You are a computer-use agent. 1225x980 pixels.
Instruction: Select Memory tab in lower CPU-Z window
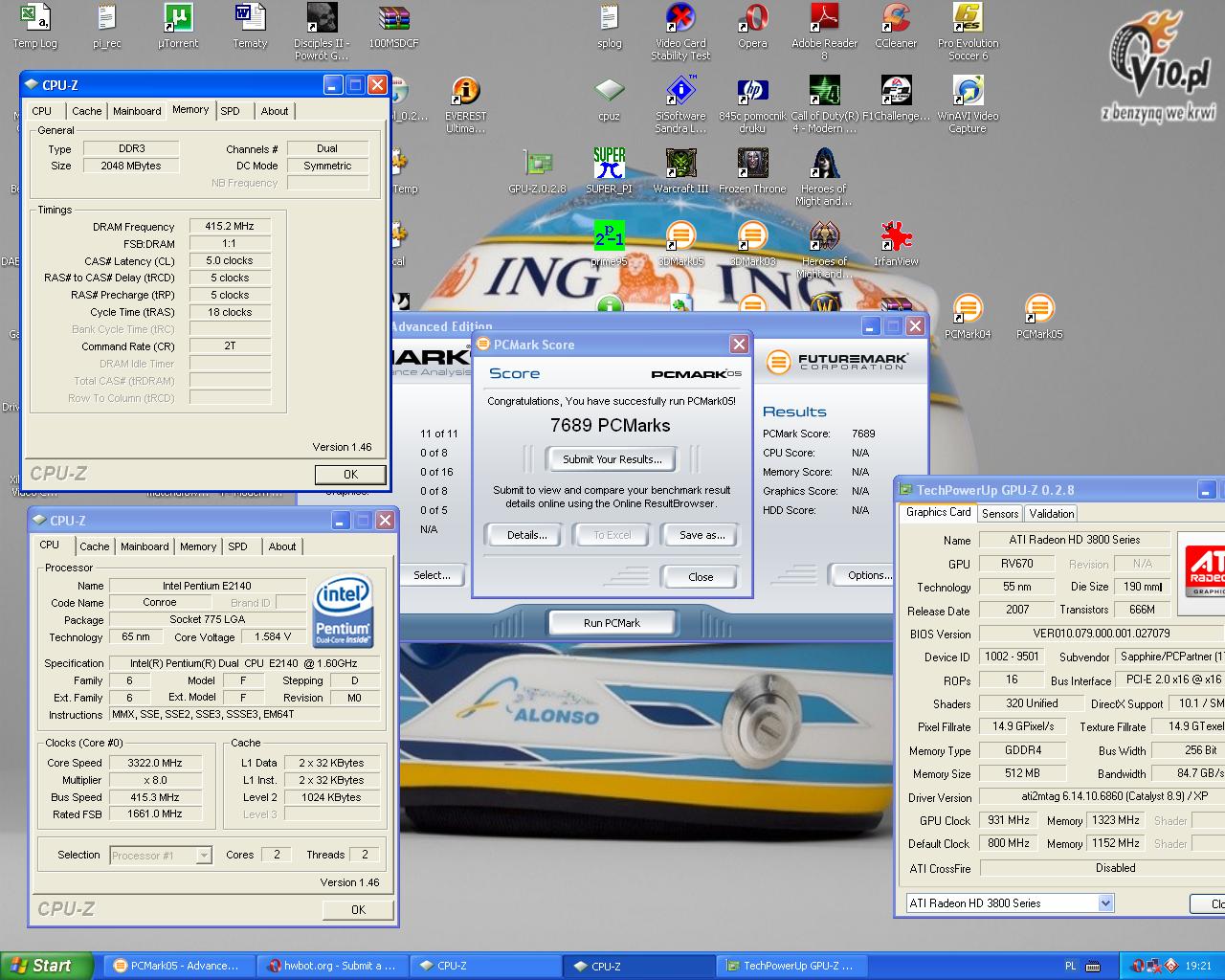pos(198,546)
